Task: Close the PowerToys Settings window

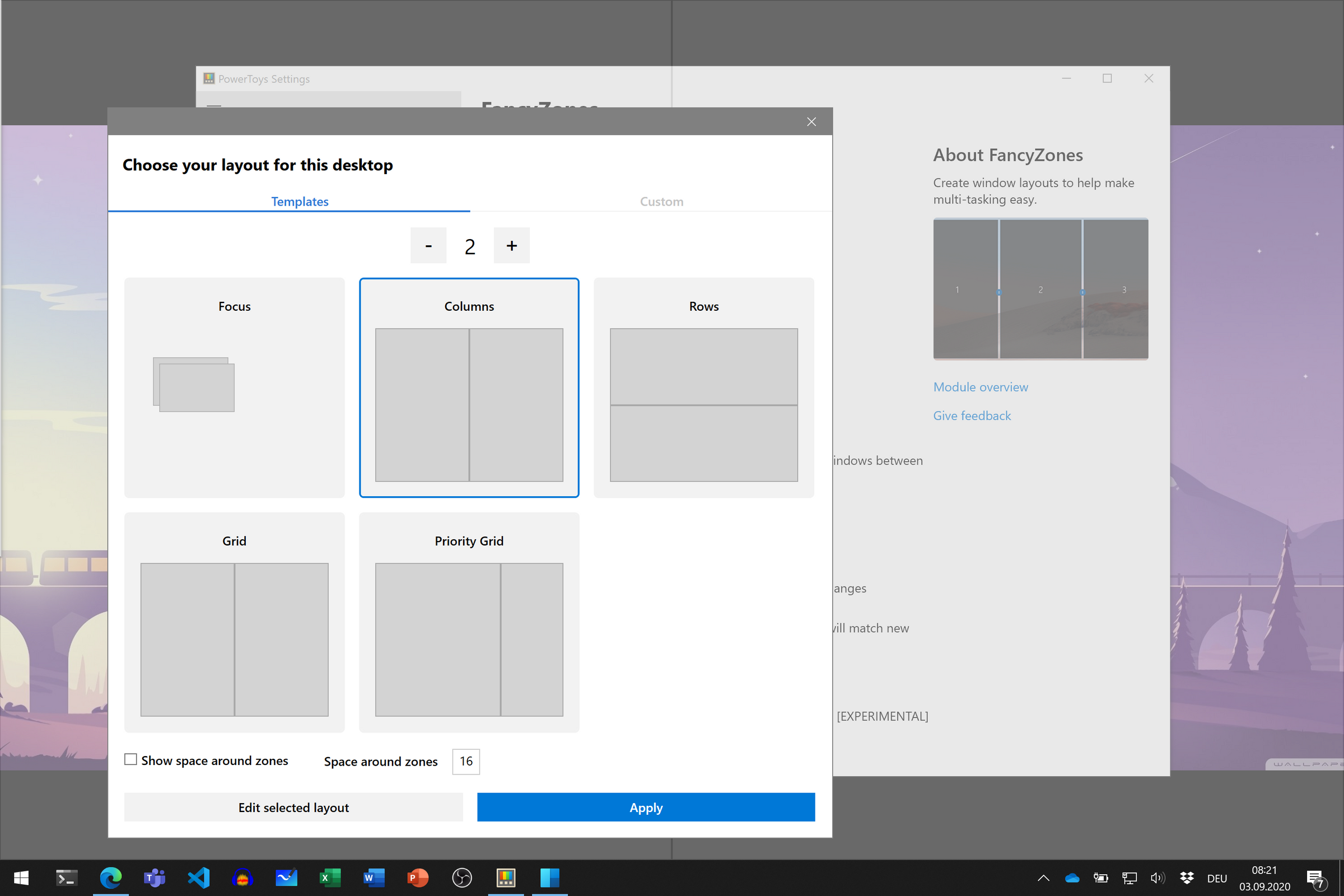Action: [1149, 78]
